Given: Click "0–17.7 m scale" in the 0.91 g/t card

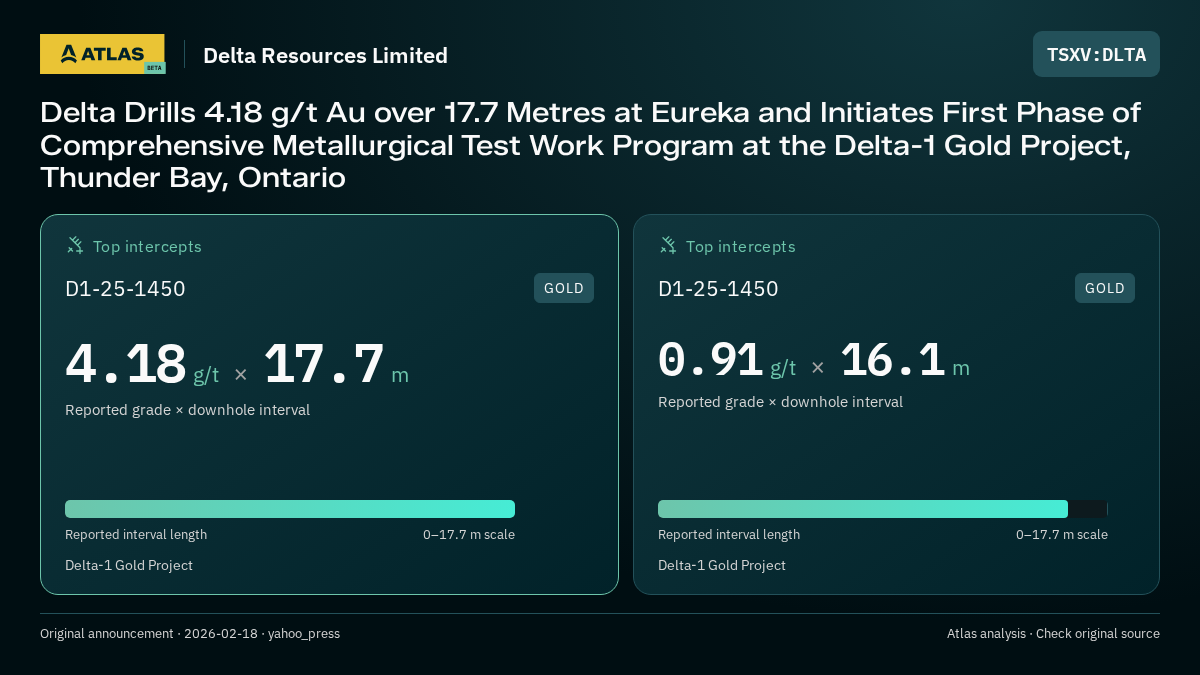Looking at the screenshot, I should [1062, 535].
